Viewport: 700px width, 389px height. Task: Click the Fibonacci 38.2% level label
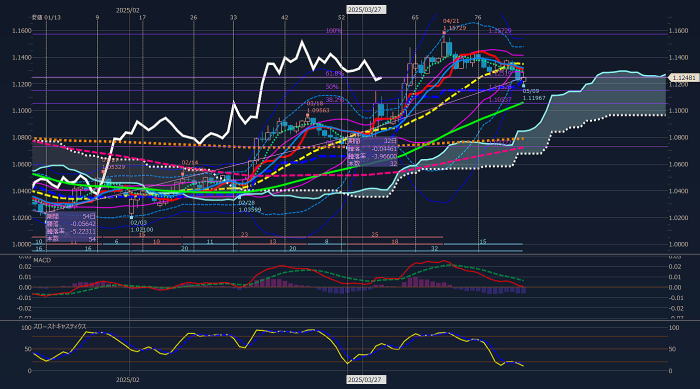pos(334,100)
